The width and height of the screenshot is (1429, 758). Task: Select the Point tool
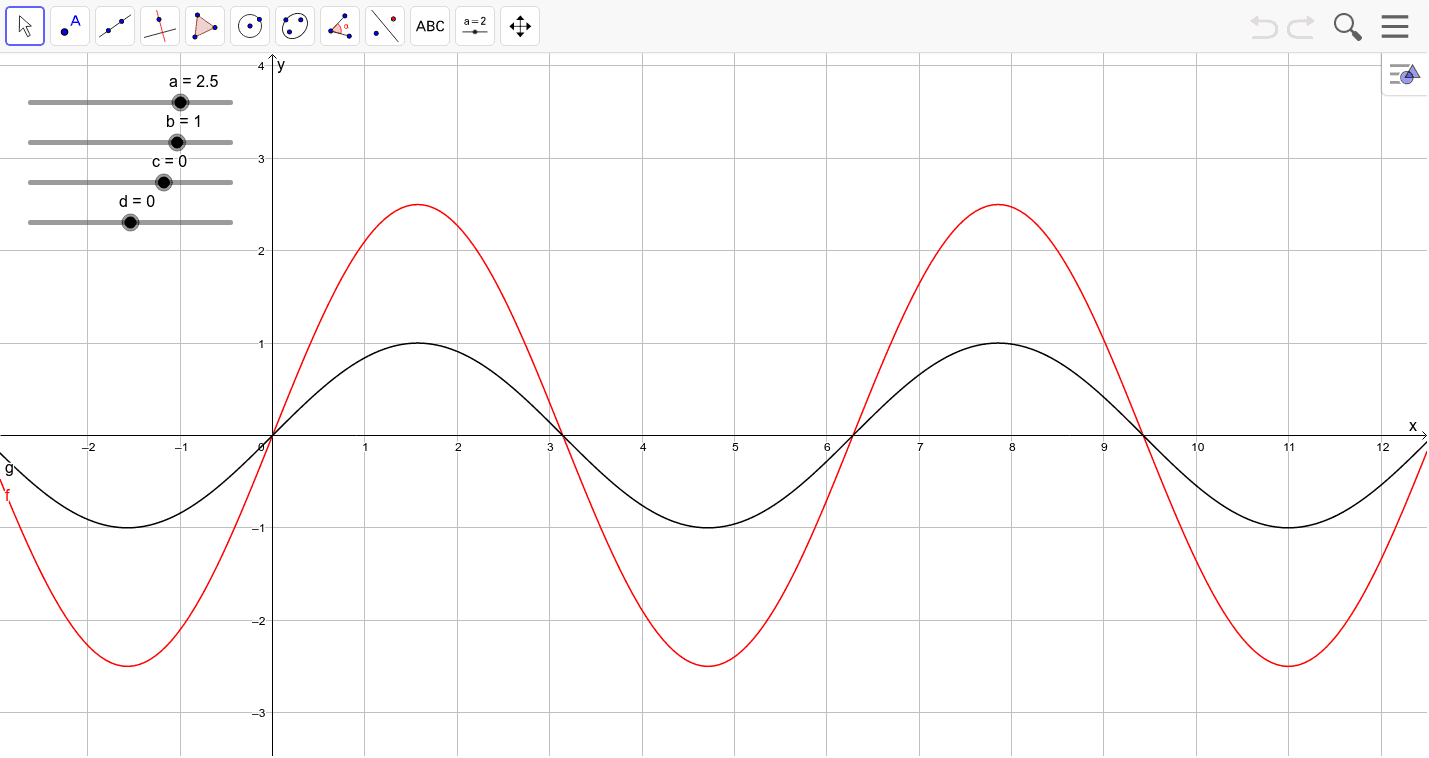pyautogui.click(x=70, y=26)
